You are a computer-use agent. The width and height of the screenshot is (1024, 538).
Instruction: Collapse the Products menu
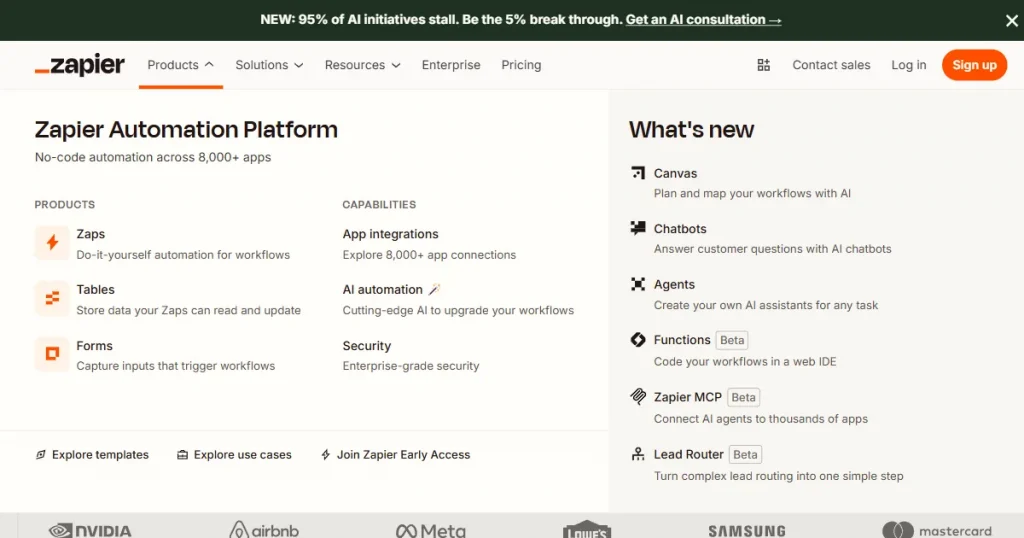[x=181, y=65]
